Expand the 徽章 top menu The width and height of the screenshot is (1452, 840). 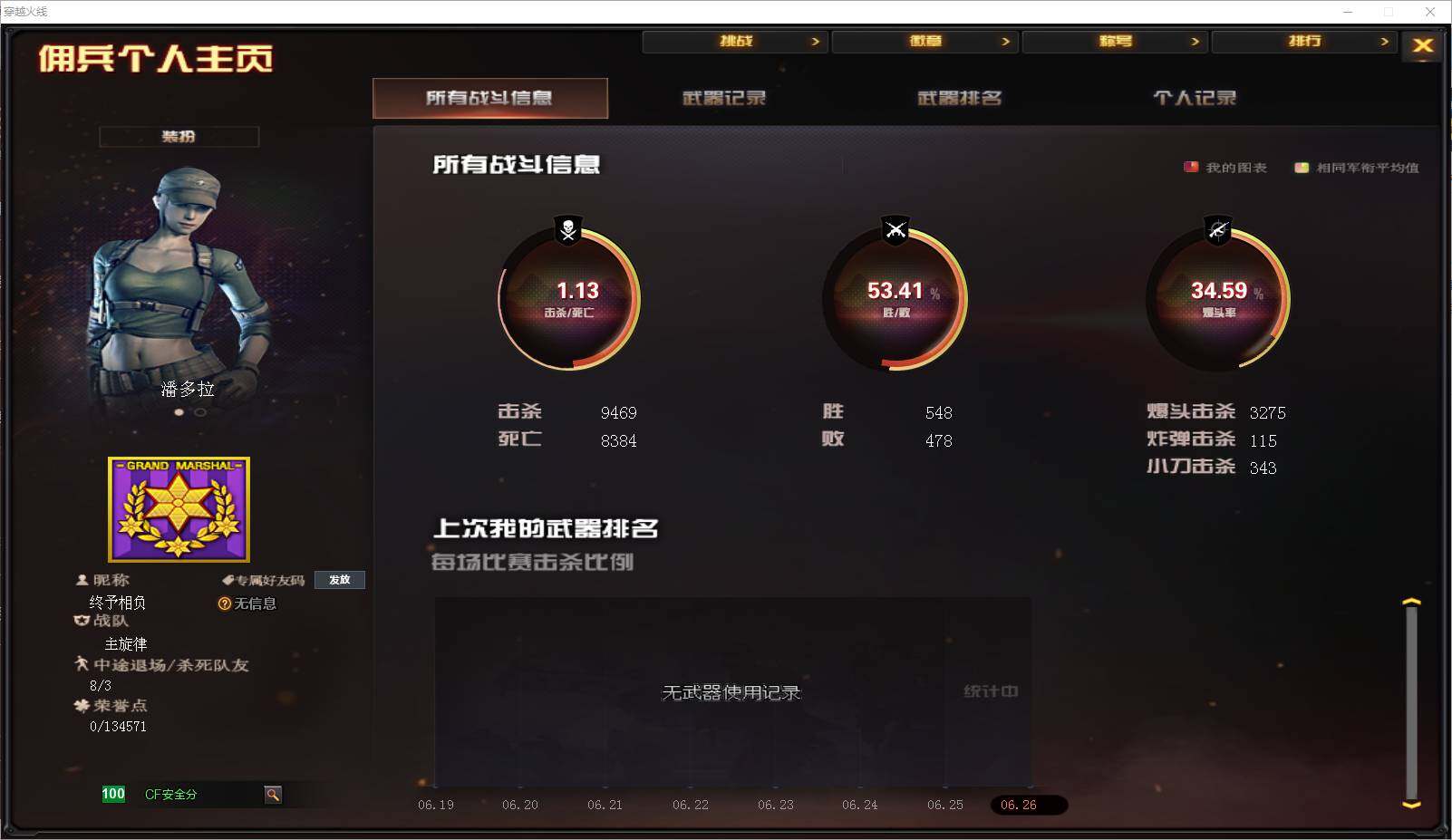[924, 42]
